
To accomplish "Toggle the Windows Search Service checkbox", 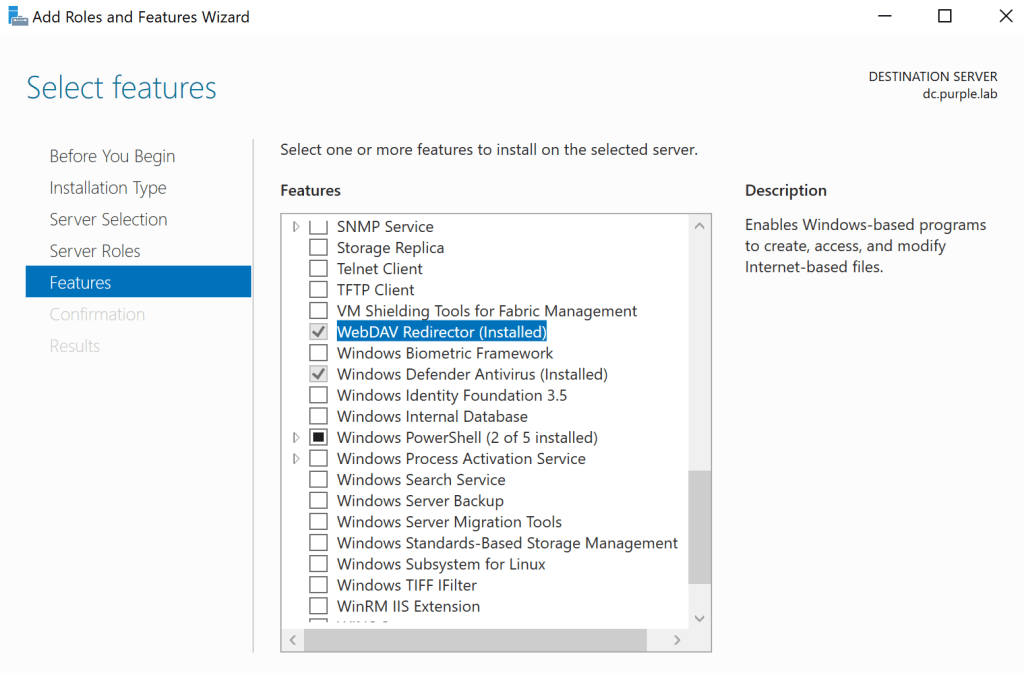I will tap(318, 480).
